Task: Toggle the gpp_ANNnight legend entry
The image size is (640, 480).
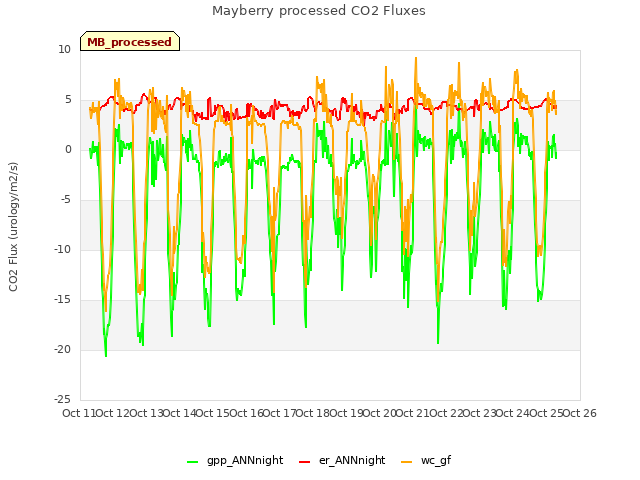Action: pos(235,461)
